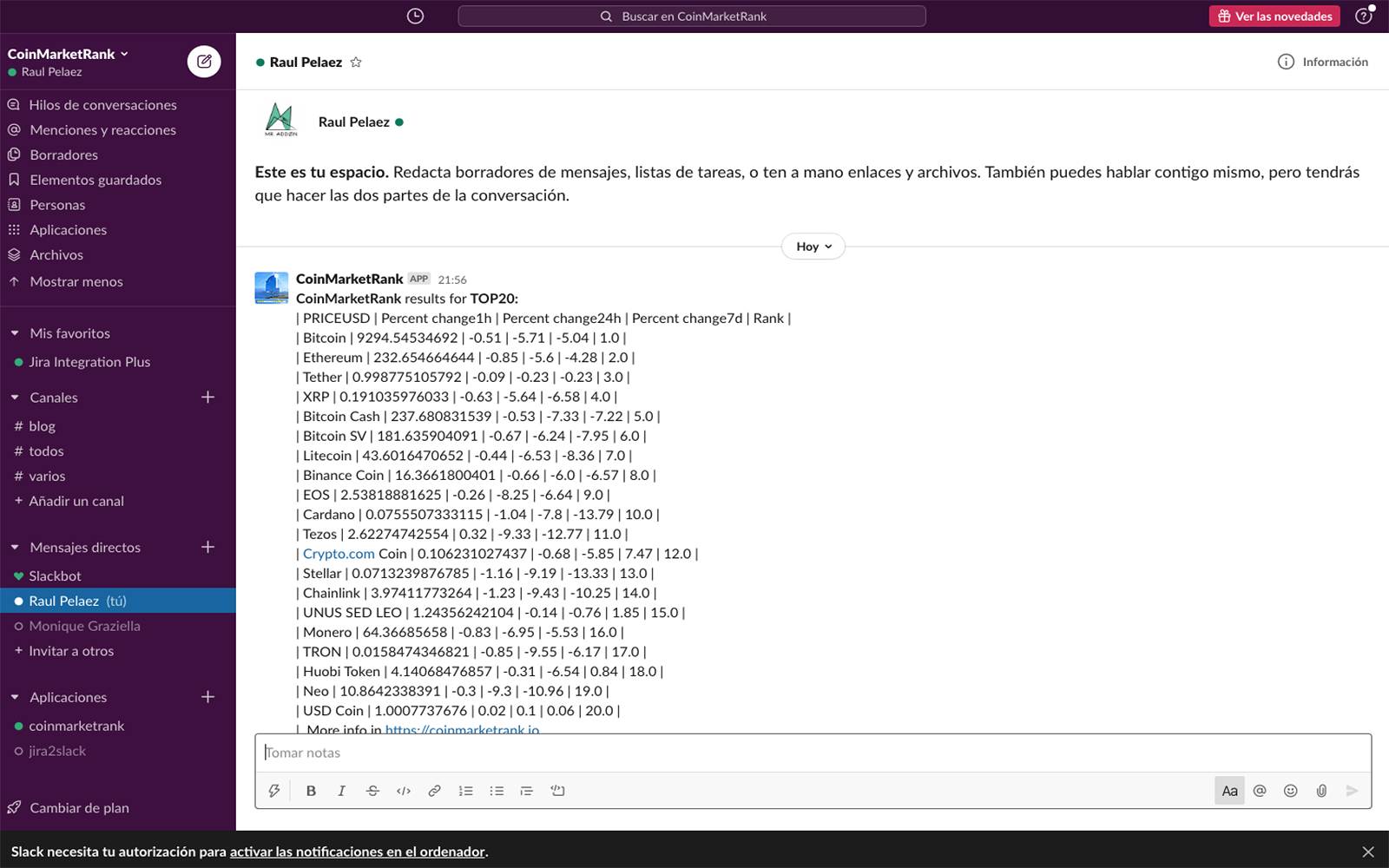Open the emoji picker

1290,791
